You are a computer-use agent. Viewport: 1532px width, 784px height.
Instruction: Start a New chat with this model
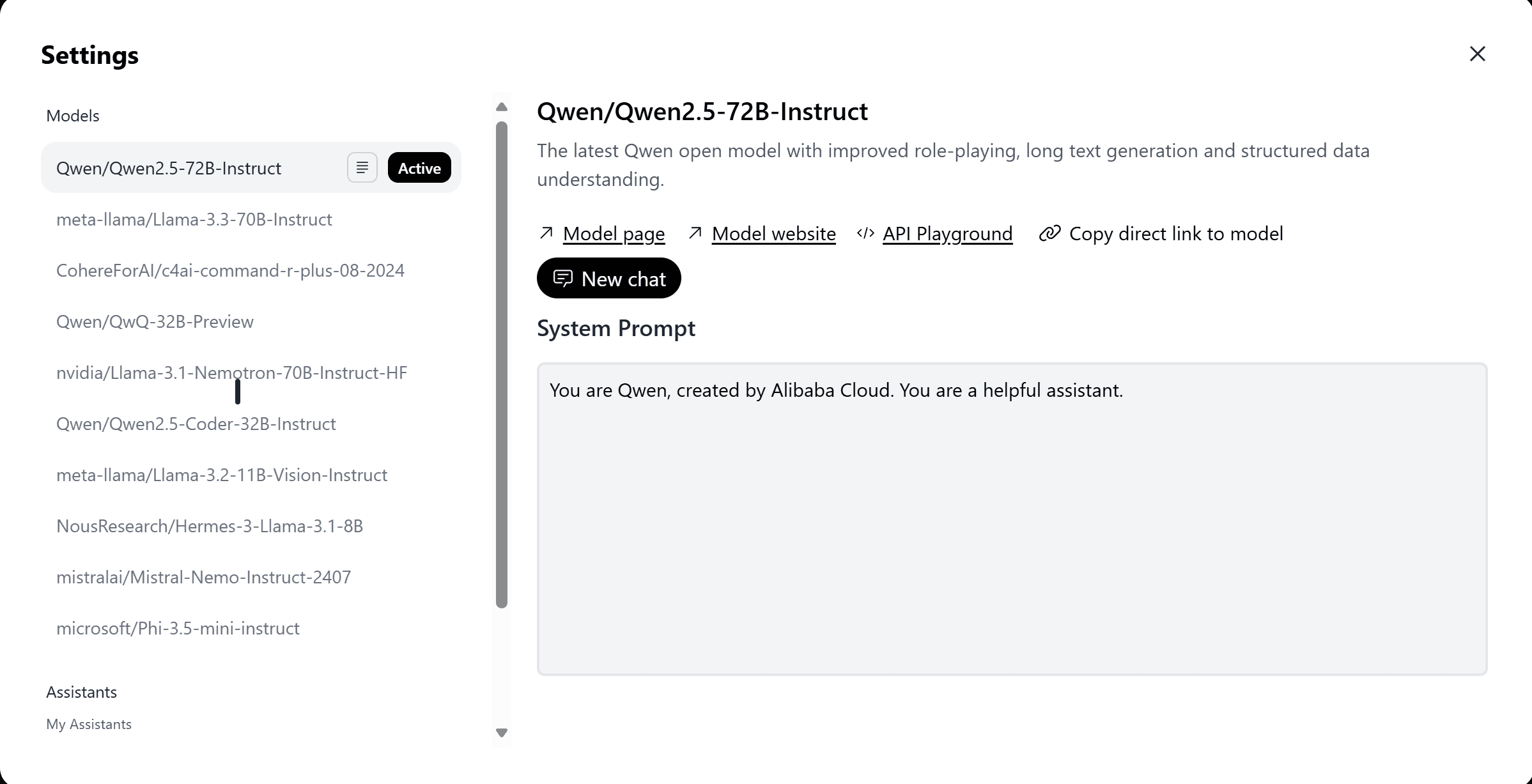tap(609, 279)
